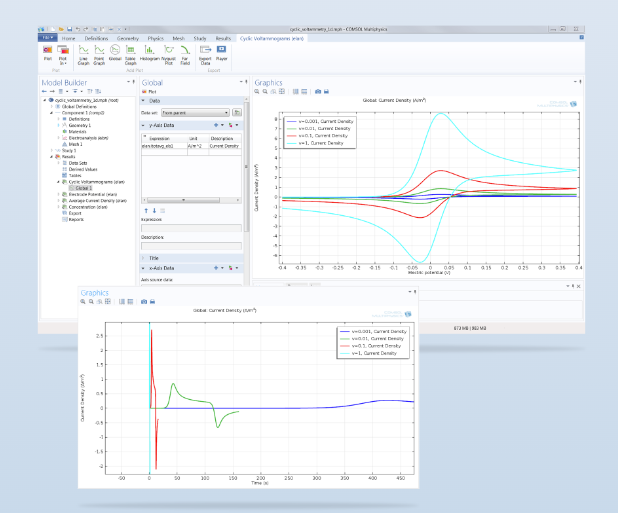Switch to the Mesh ribbon tab
Viewport: 618px width, 513px height.
(x=179, y=38)
